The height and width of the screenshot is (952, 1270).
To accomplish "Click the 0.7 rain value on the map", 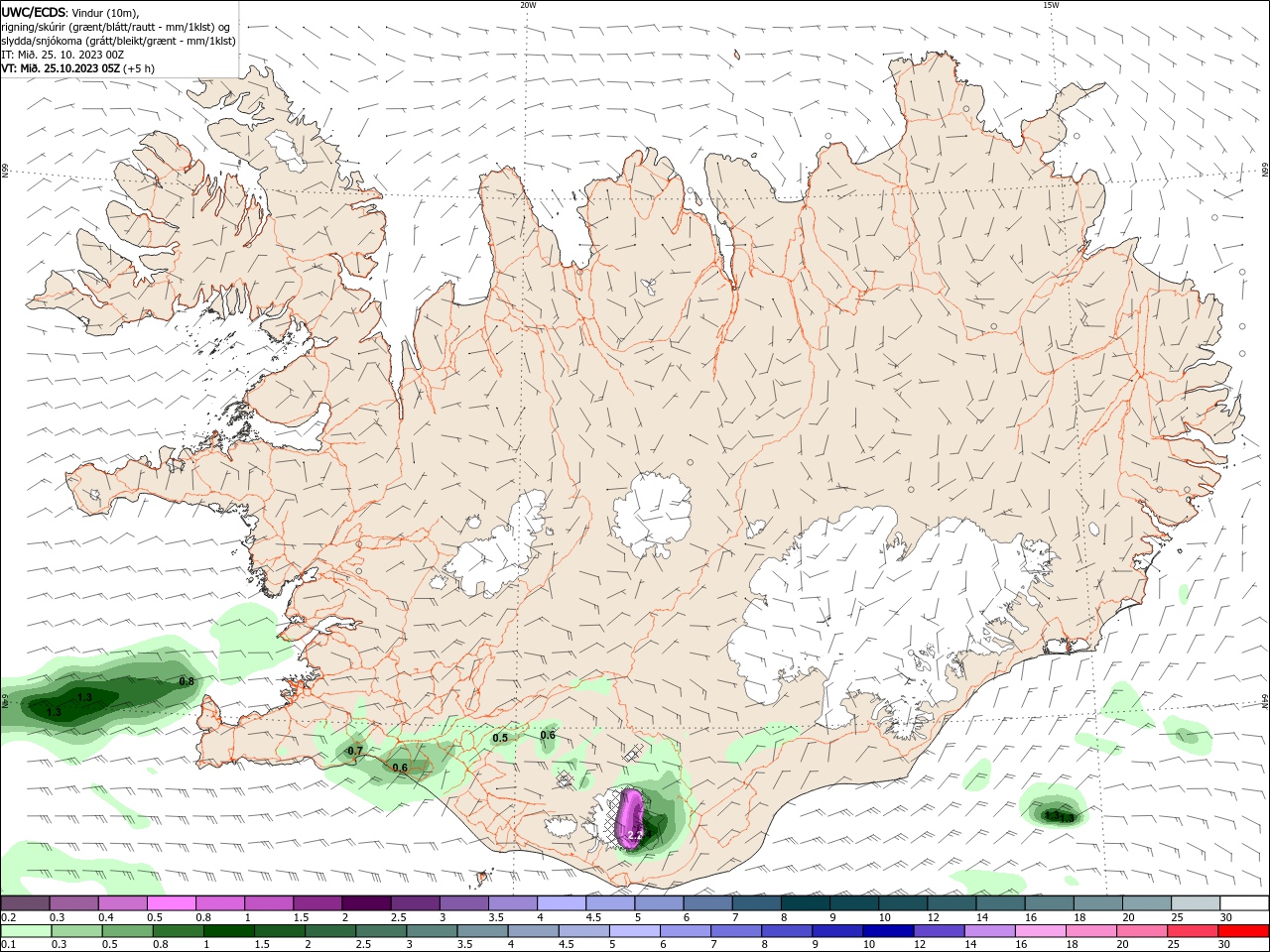I will tap(355, 751).
